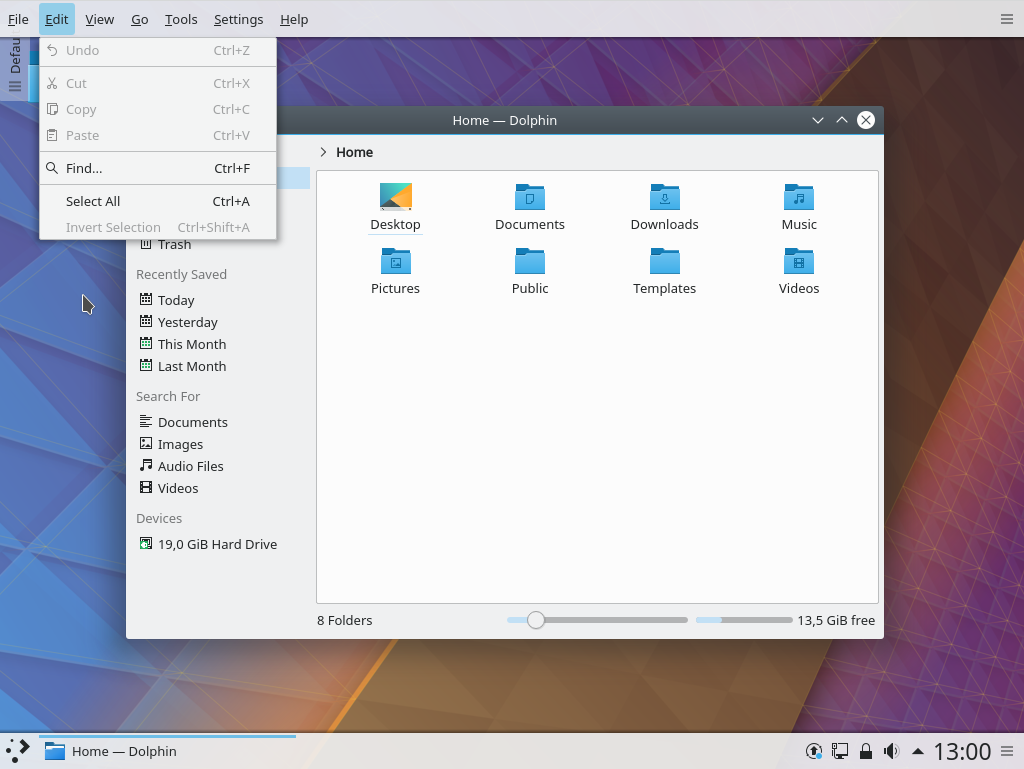Open the Public folder icon

click(530, 261)
